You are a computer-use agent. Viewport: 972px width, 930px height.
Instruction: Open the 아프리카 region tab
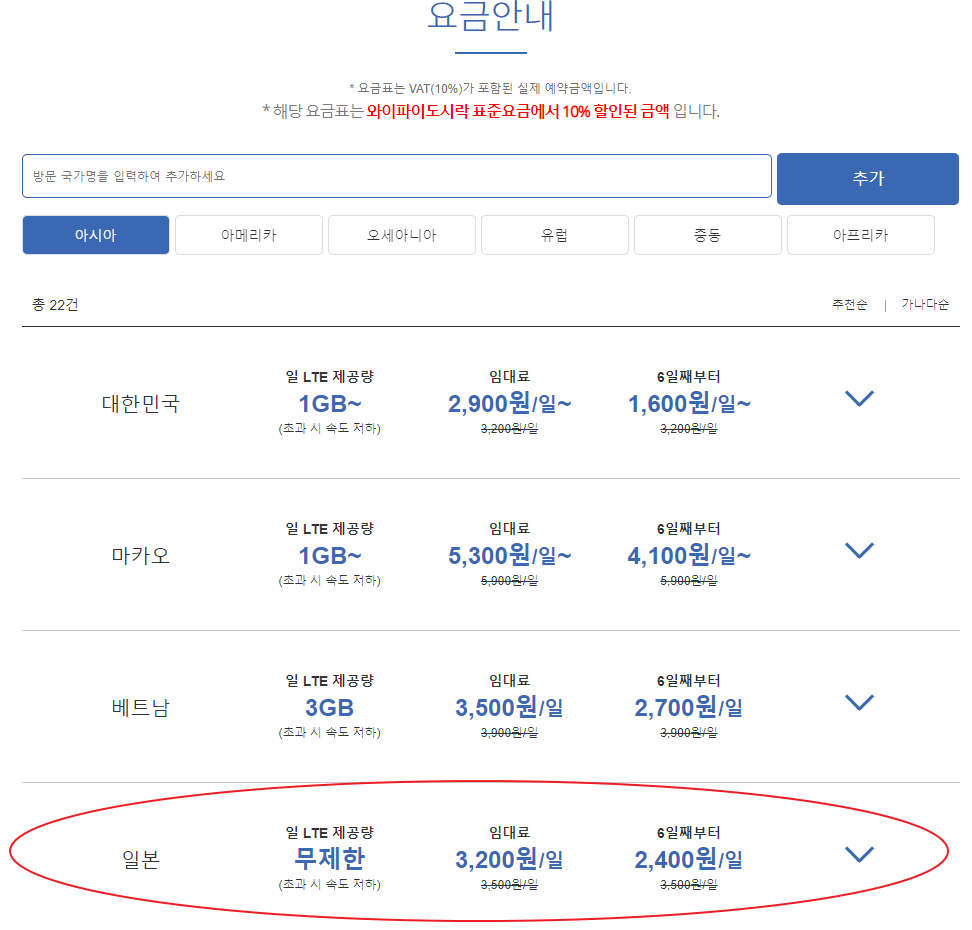860,235
